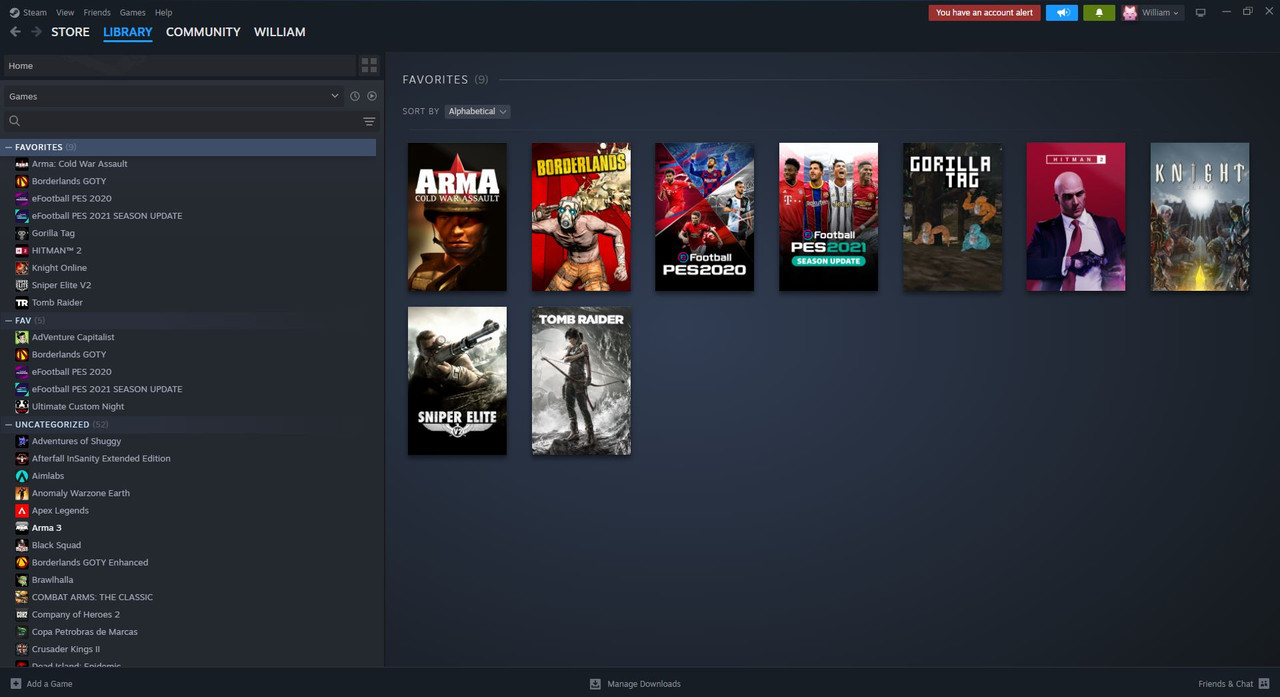Screen dimensions: 1280x697
Task: Open Friends & Chat
Action: [x=1225, y=684]
